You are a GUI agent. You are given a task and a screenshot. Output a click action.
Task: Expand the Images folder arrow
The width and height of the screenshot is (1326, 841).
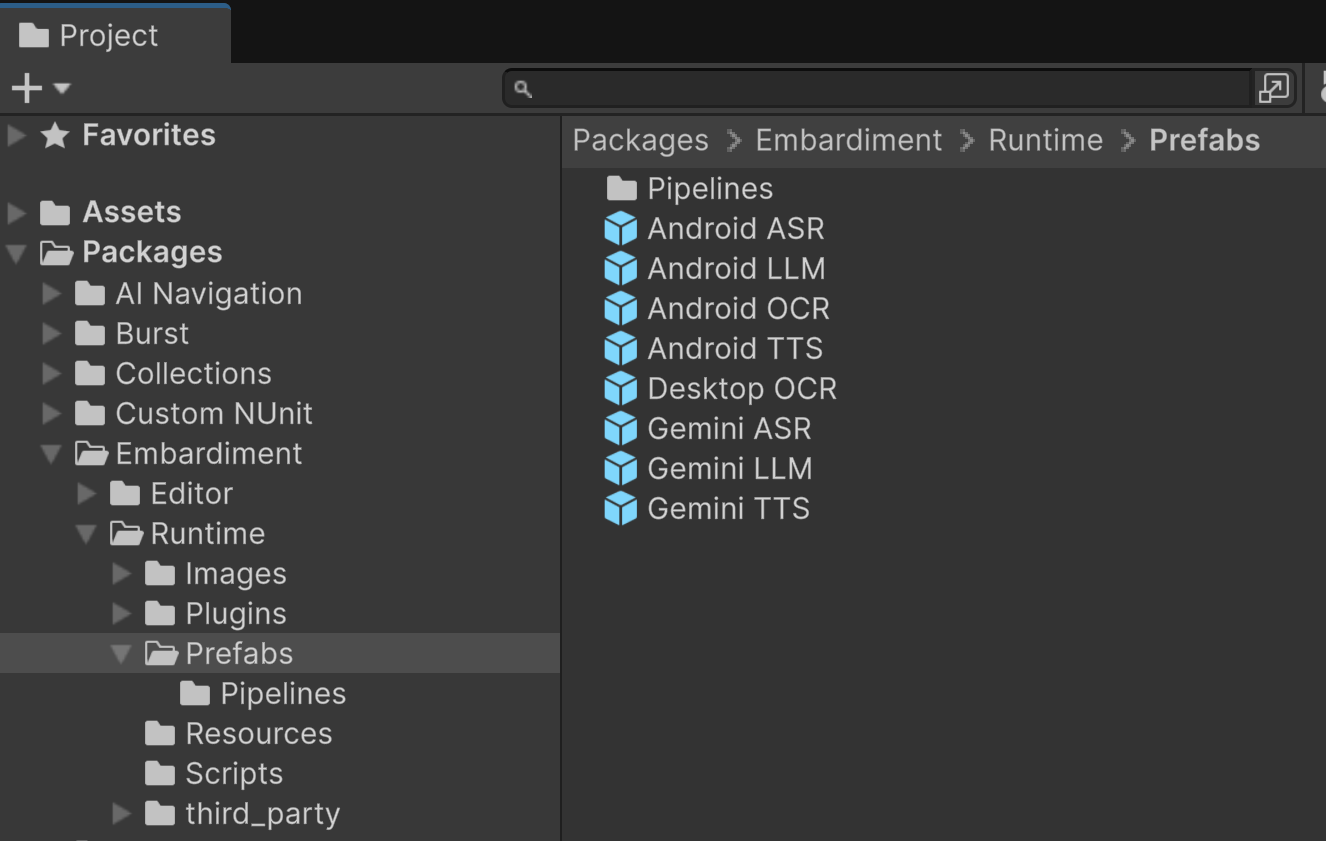(121, 574)
